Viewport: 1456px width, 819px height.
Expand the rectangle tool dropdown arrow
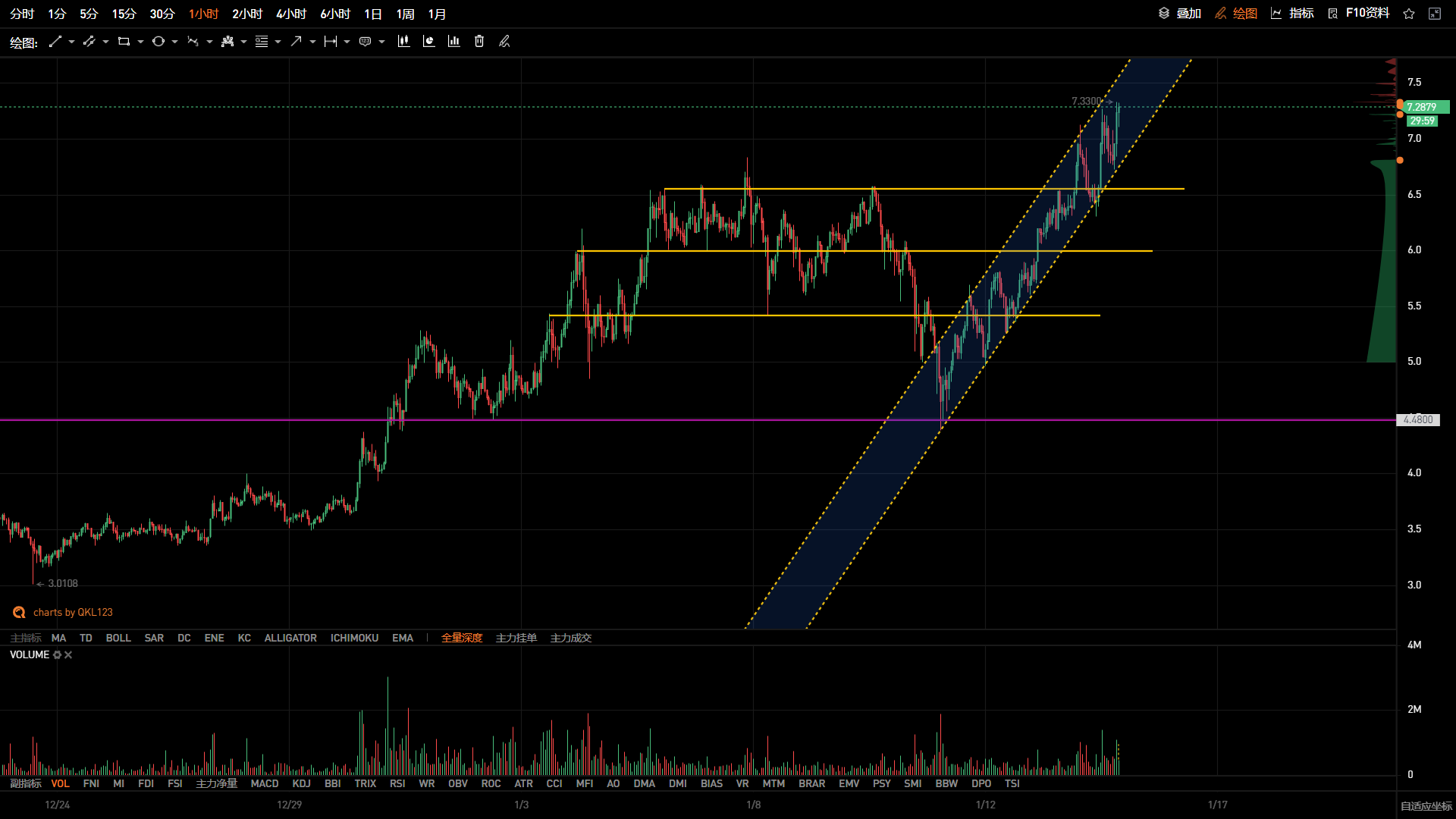140,42
